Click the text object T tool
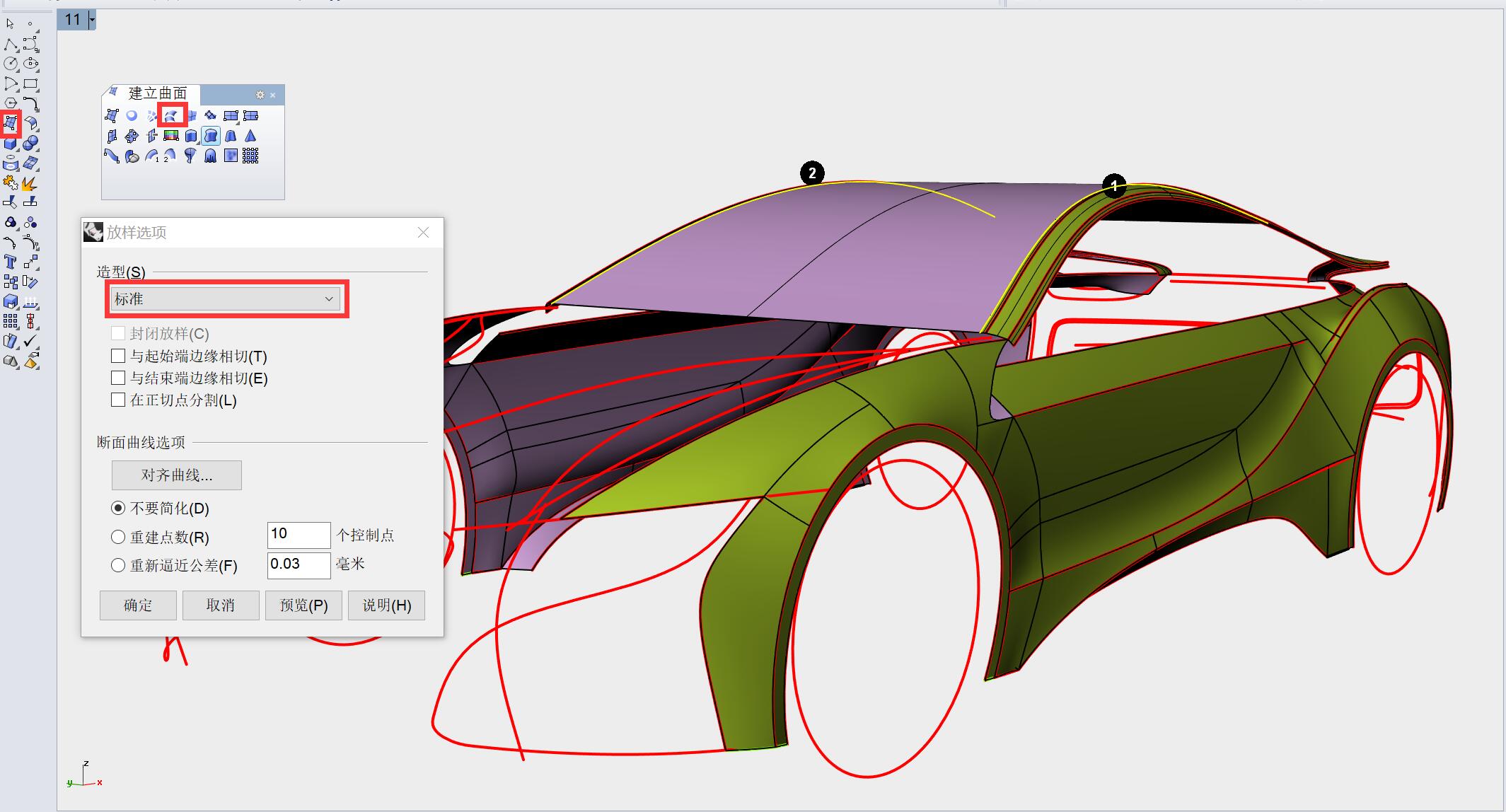This screenshot has width=1506, height=812. pyautogui.click(x=10, y=262)
